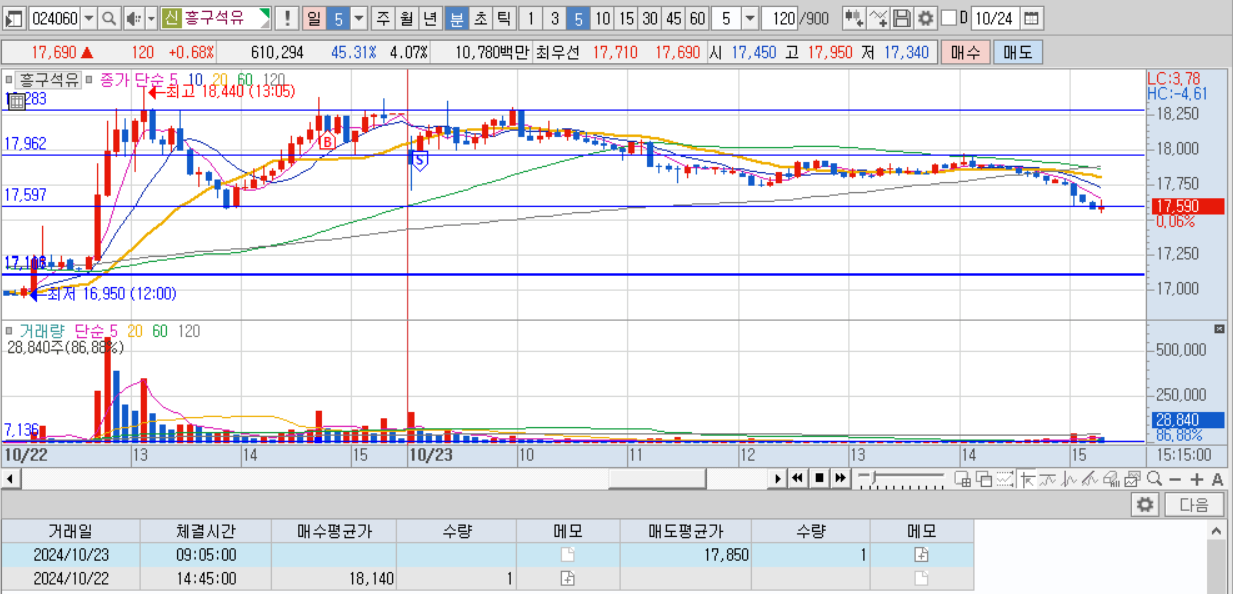
Task: Open the sell memo icon in 10/23 row
Action: [921, 555]
